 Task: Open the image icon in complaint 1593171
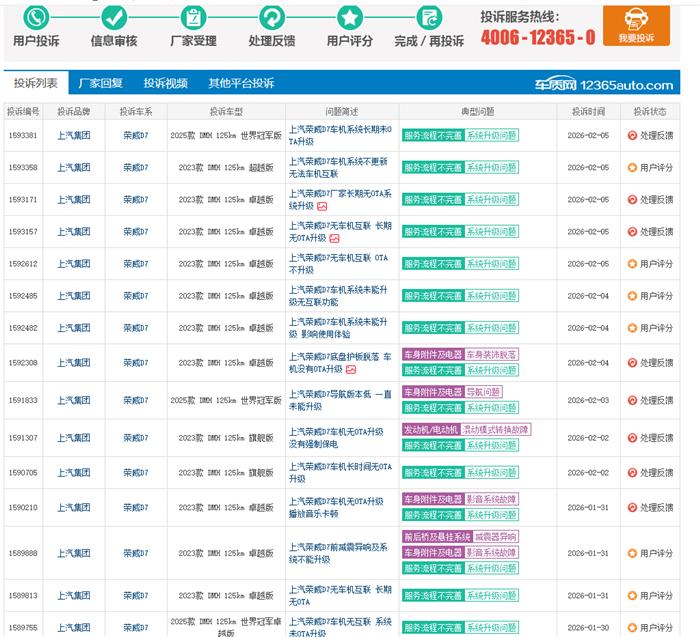tap(323, 206)
